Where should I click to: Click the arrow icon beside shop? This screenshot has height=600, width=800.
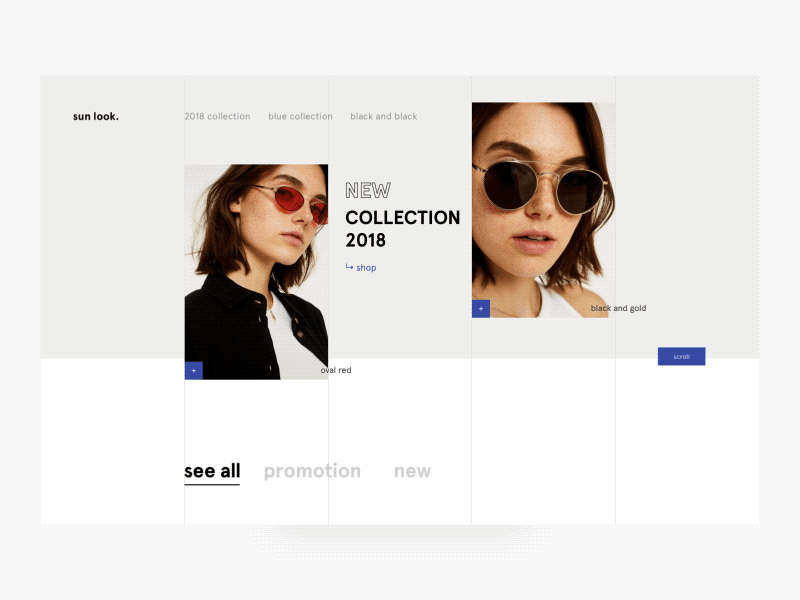[x=349, y=267]
